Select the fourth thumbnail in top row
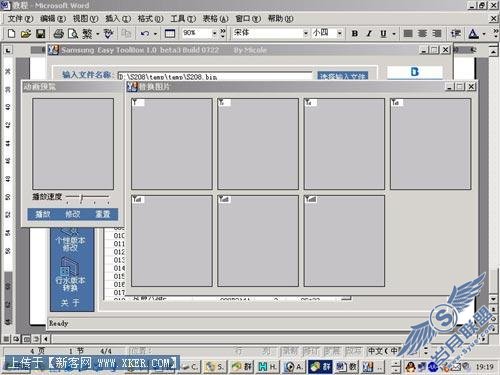This screenshot has width=500, height=375. (431, 144)
